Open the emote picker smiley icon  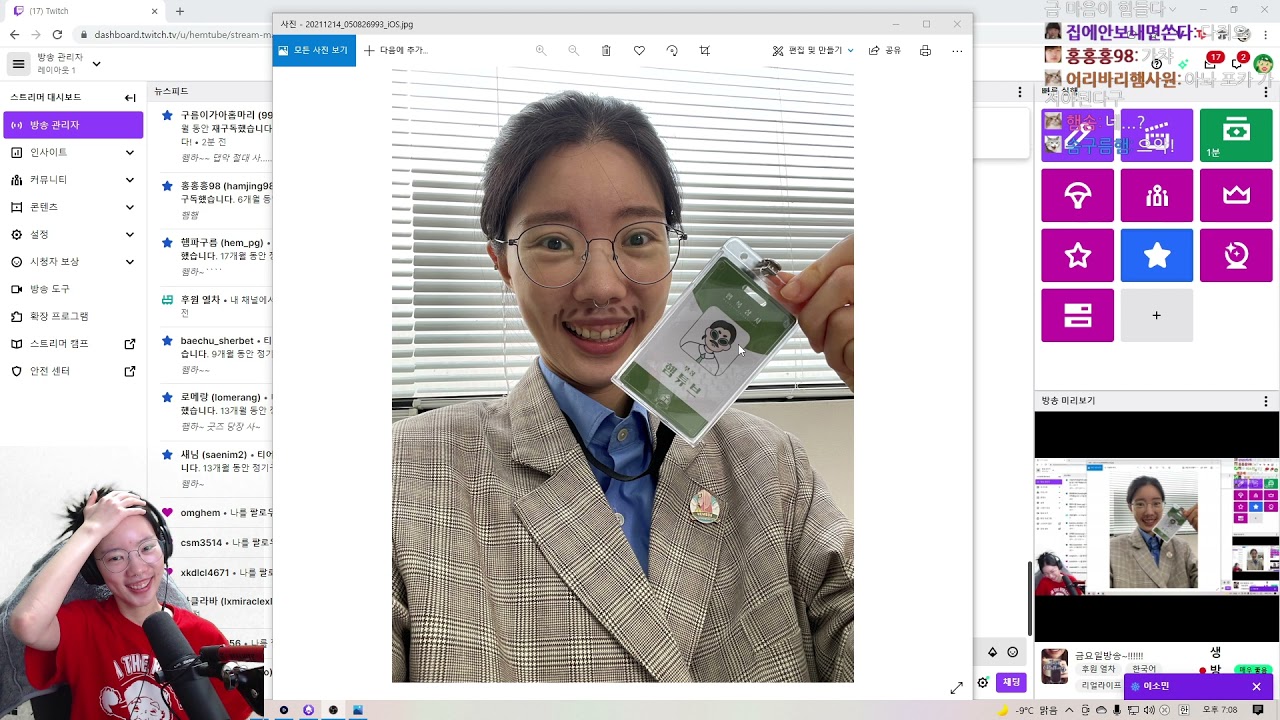tap(1013, 652)
